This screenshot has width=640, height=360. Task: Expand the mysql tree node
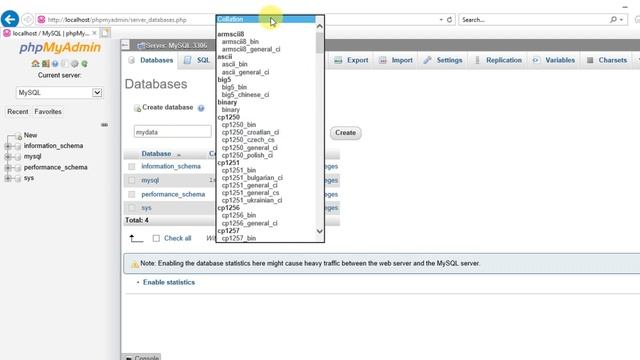7,157
